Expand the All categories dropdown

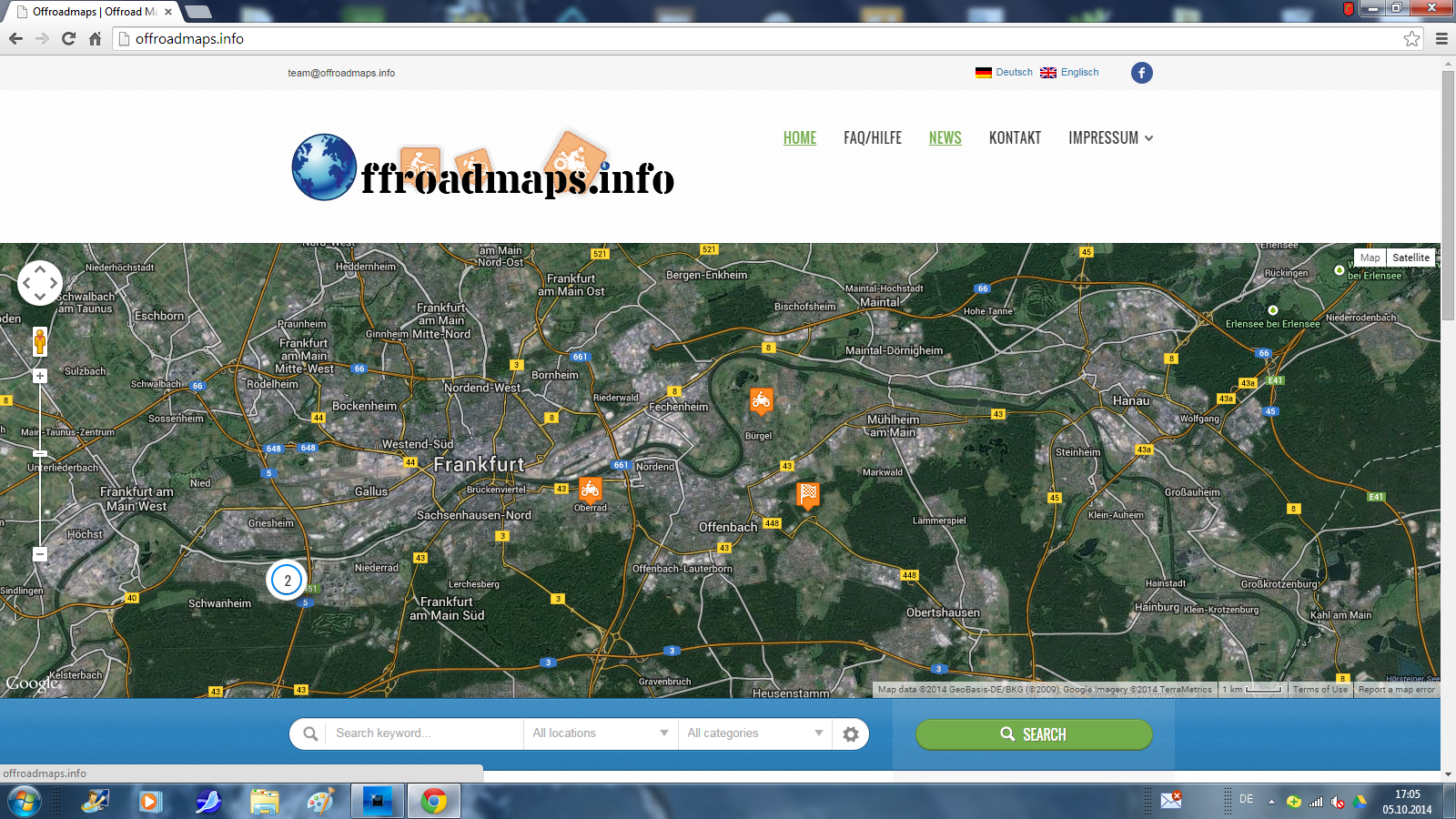click(755, 733)
